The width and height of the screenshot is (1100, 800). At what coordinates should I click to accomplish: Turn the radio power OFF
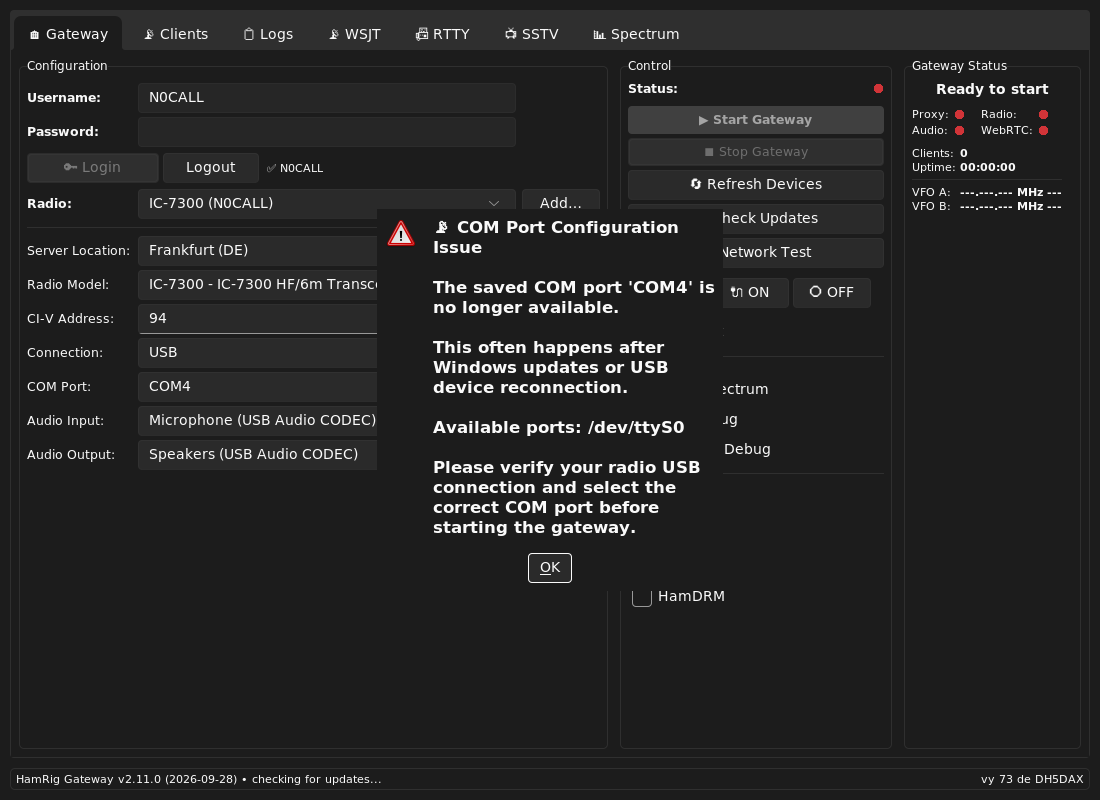[x=832, y=293]
